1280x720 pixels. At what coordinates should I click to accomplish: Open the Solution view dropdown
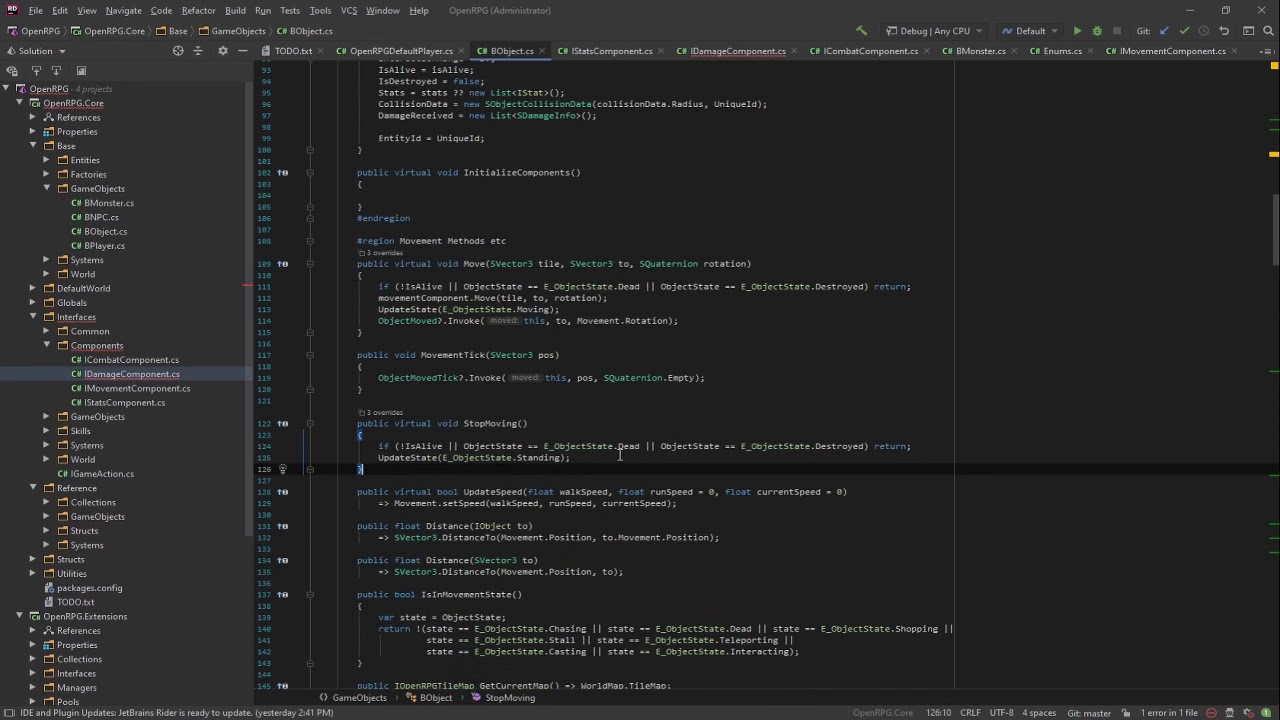coord(36,51)
